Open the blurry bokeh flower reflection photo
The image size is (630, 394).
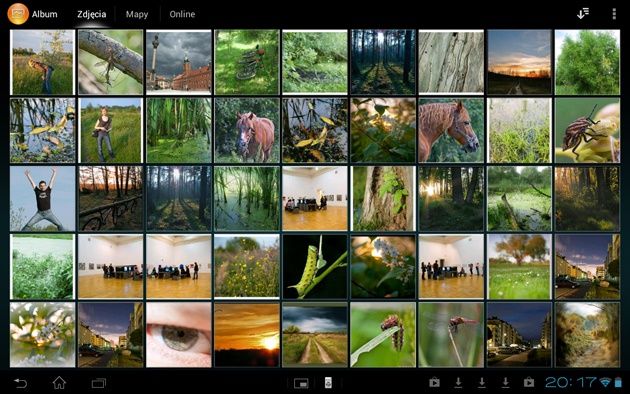(43, 335)
